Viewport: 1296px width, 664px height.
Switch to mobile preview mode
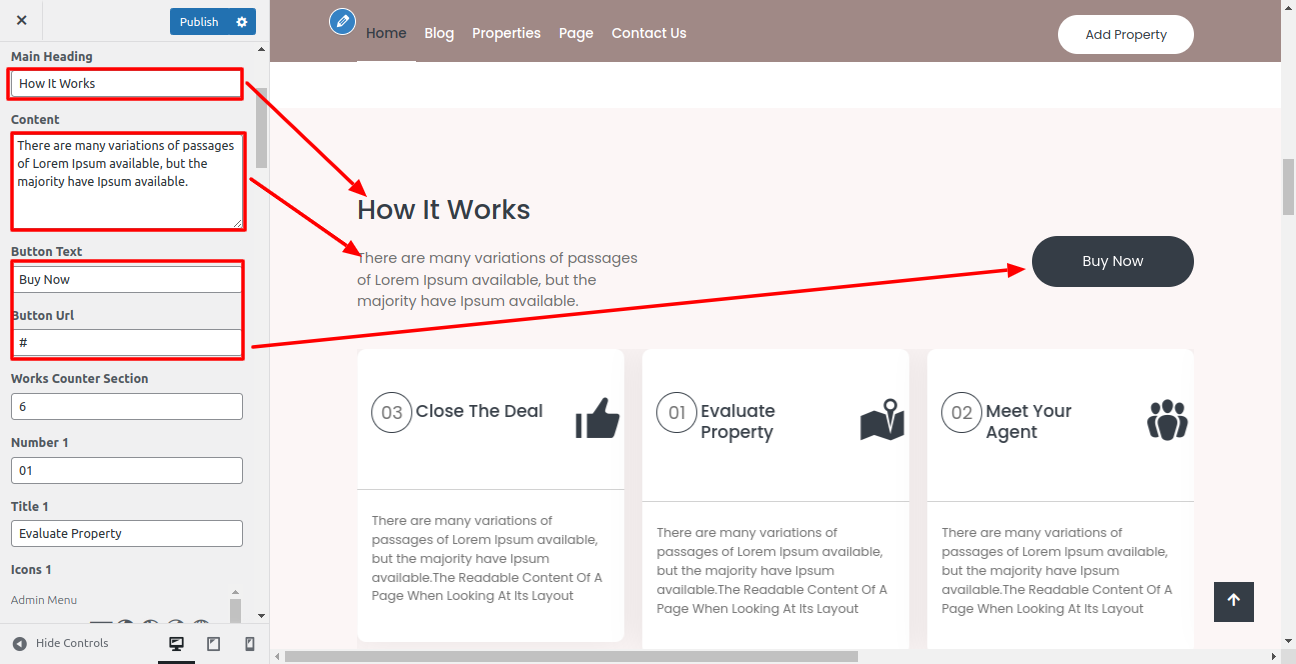250,644
